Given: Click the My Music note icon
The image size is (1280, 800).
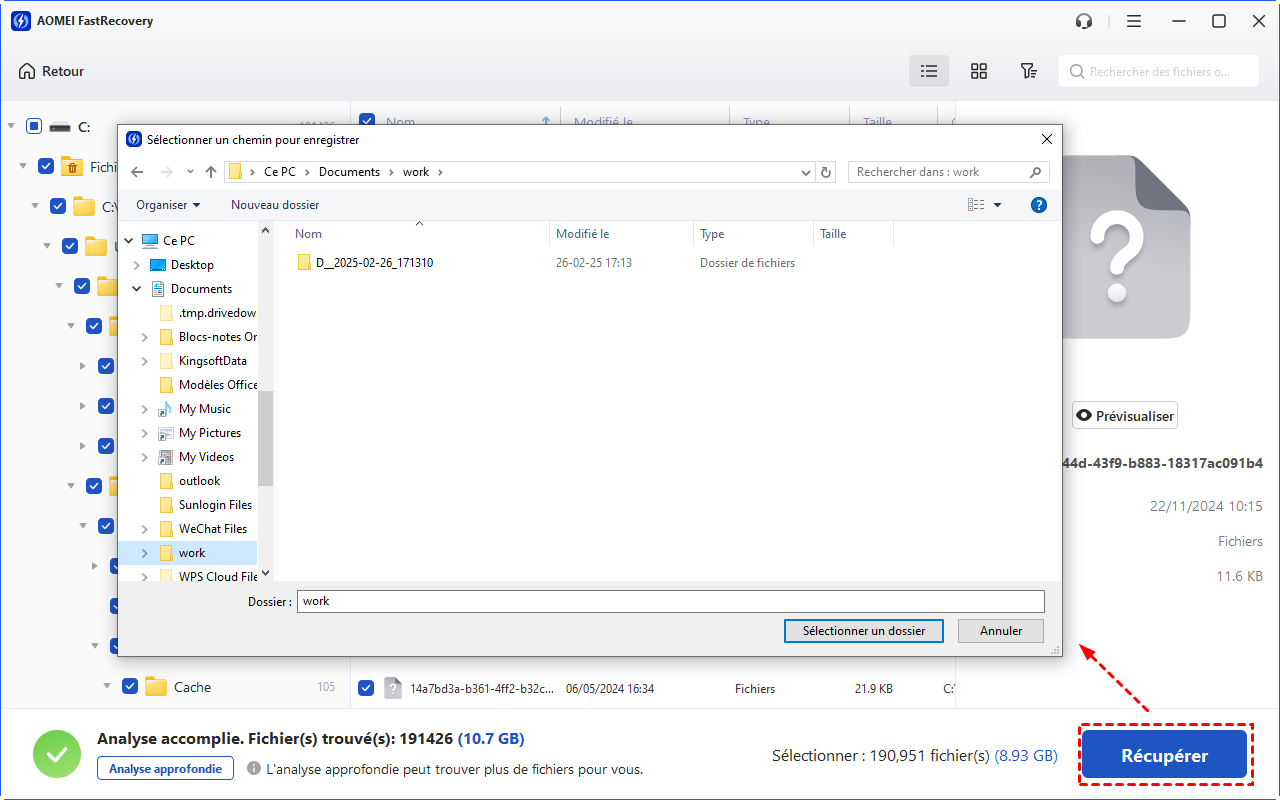Looking at the screenshot, I should [x=166, y=409].
